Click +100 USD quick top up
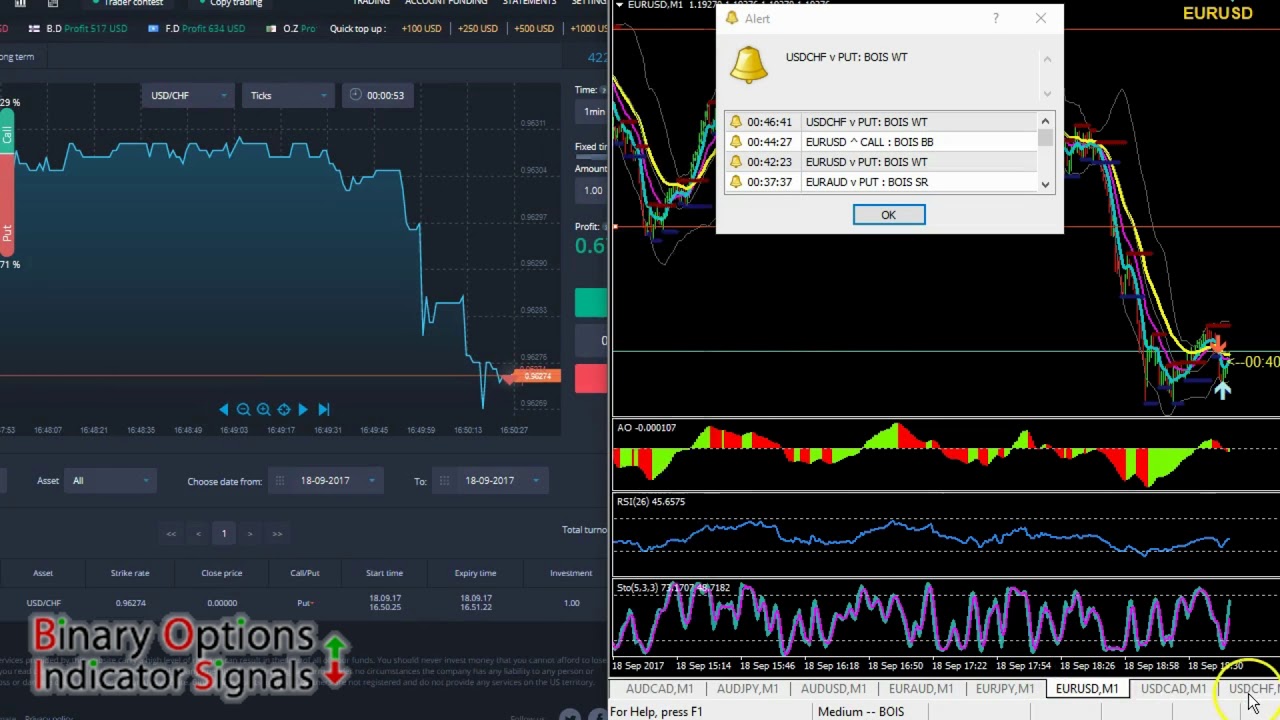 tap(421, 28)
